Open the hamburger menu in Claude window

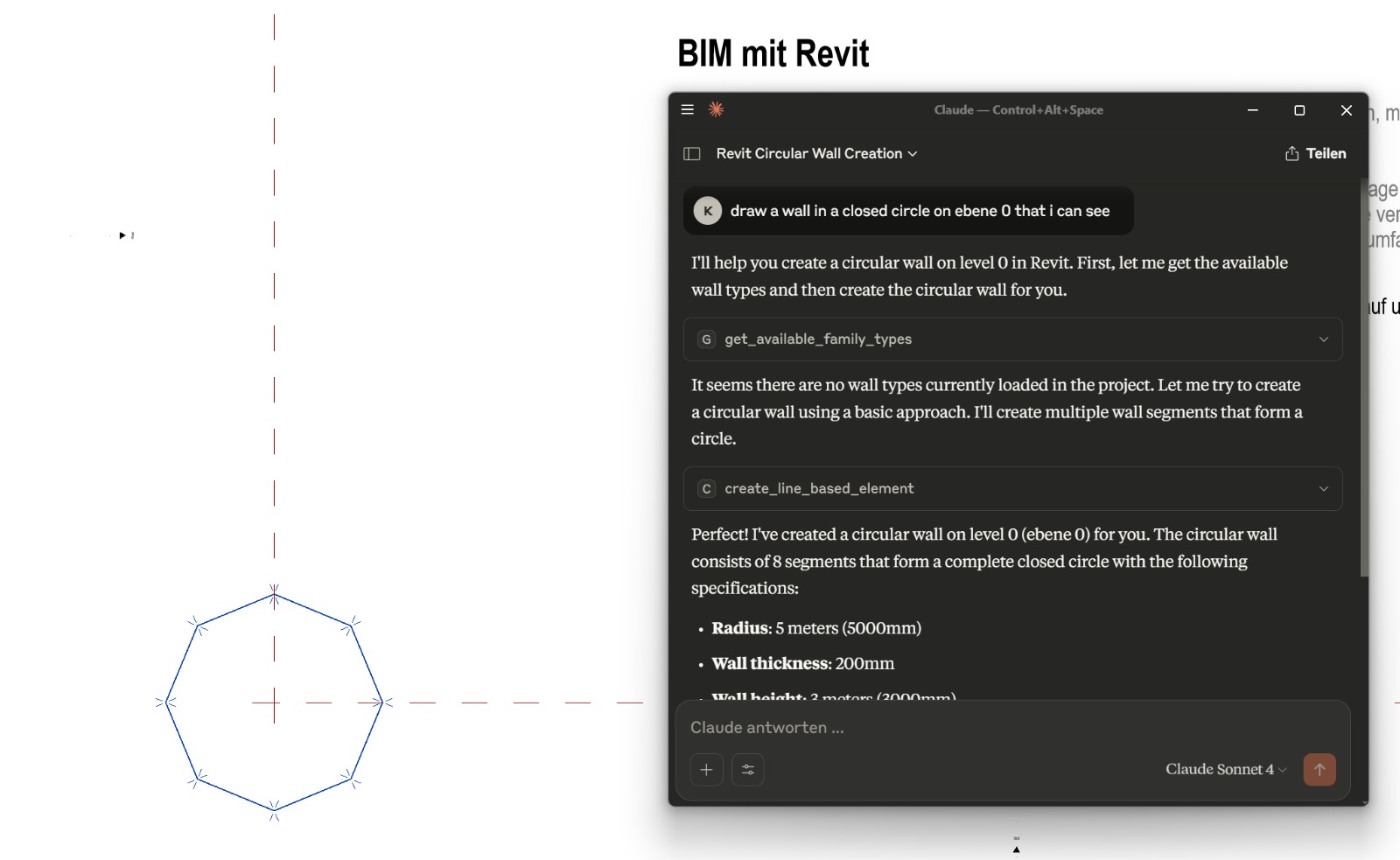pos(688,109)
